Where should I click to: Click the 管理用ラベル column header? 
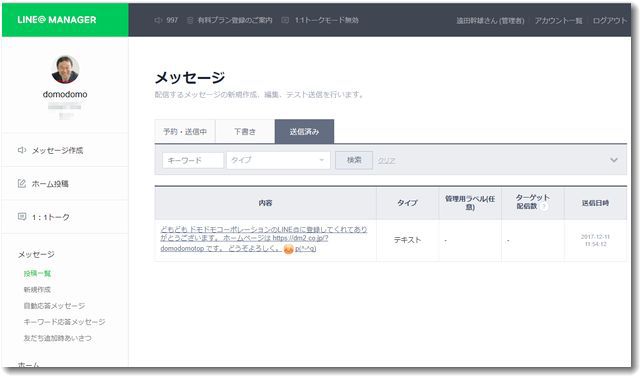coord(470,203)
